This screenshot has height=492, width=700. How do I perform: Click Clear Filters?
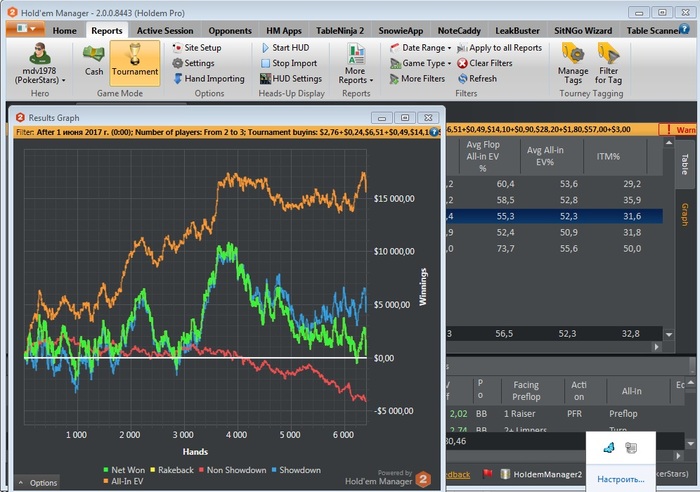coord(485,63)
